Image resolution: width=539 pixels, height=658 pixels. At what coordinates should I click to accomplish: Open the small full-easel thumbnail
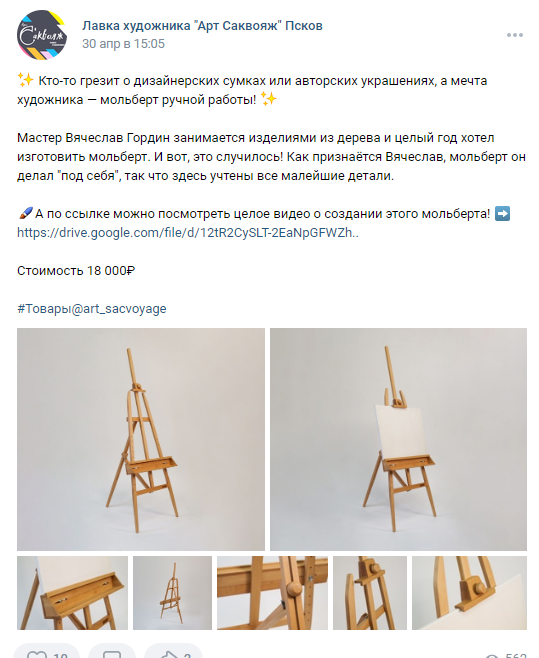[172, 593]
